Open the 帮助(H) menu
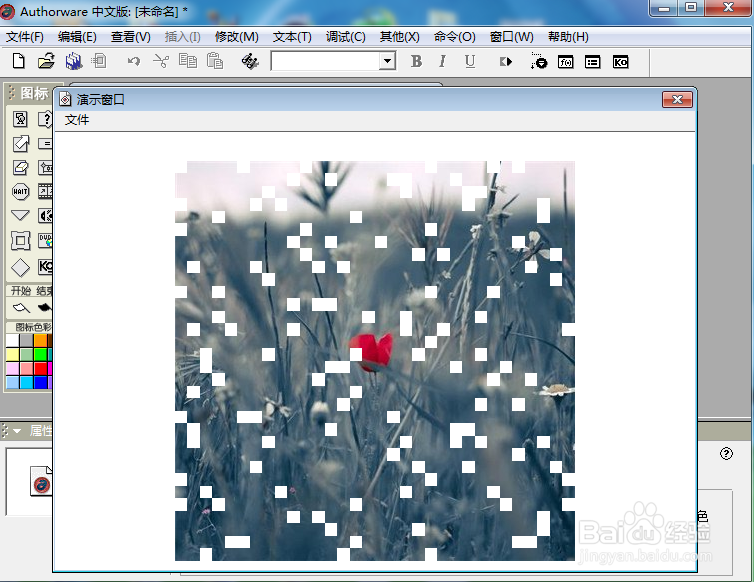Screen dimensions: 754x582 click(x=568, y=37)
